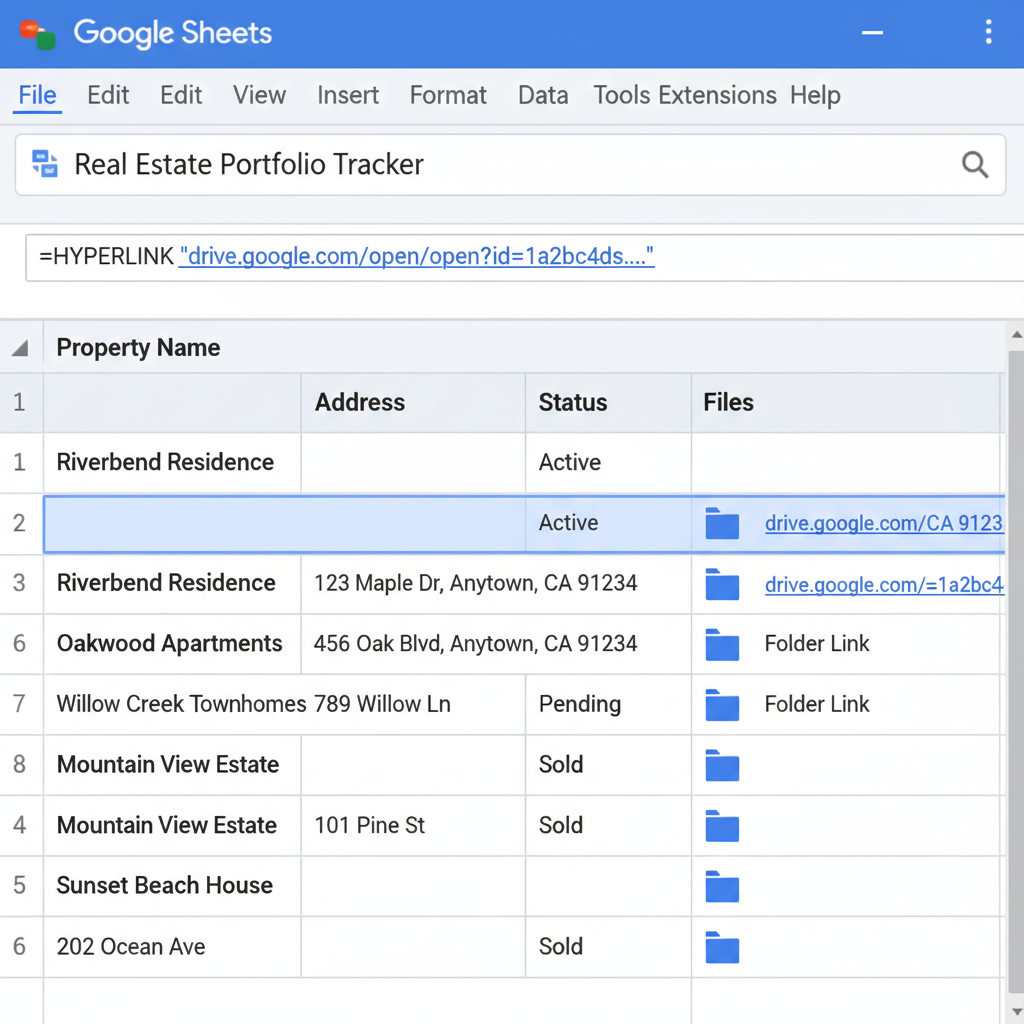Screen dimensions: 1024x1024
Task: Click the select-all corner triangle above row headers
Action: click(20, 347)
